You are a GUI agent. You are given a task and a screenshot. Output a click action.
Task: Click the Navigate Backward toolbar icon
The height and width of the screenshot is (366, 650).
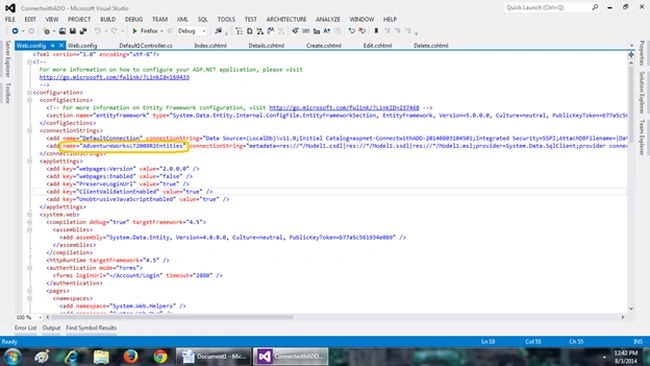point(15,31)
